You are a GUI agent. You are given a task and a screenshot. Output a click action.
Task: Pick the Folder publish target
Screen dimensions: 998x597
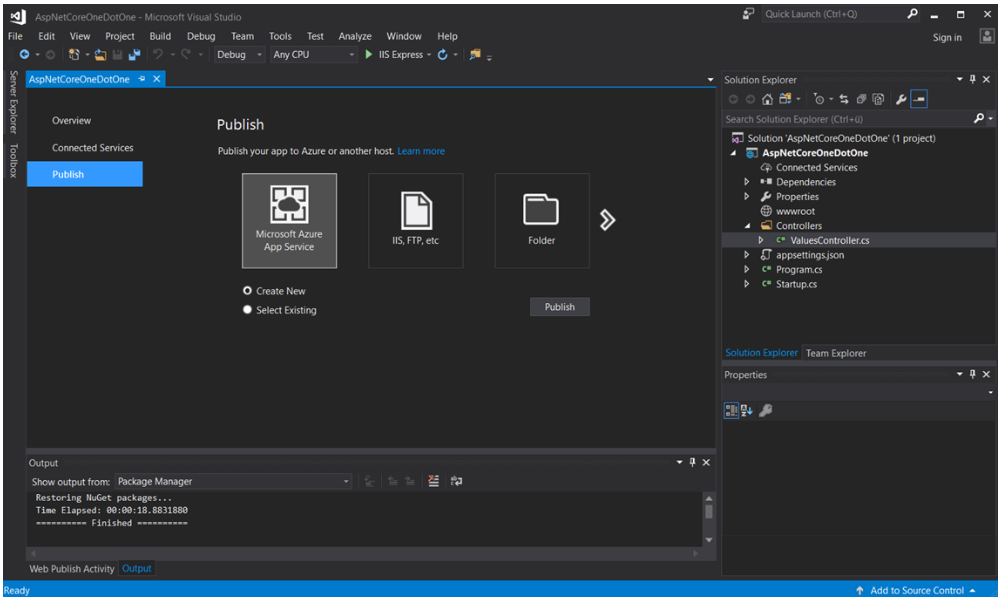pyautogui.click(x=541, y=220)
